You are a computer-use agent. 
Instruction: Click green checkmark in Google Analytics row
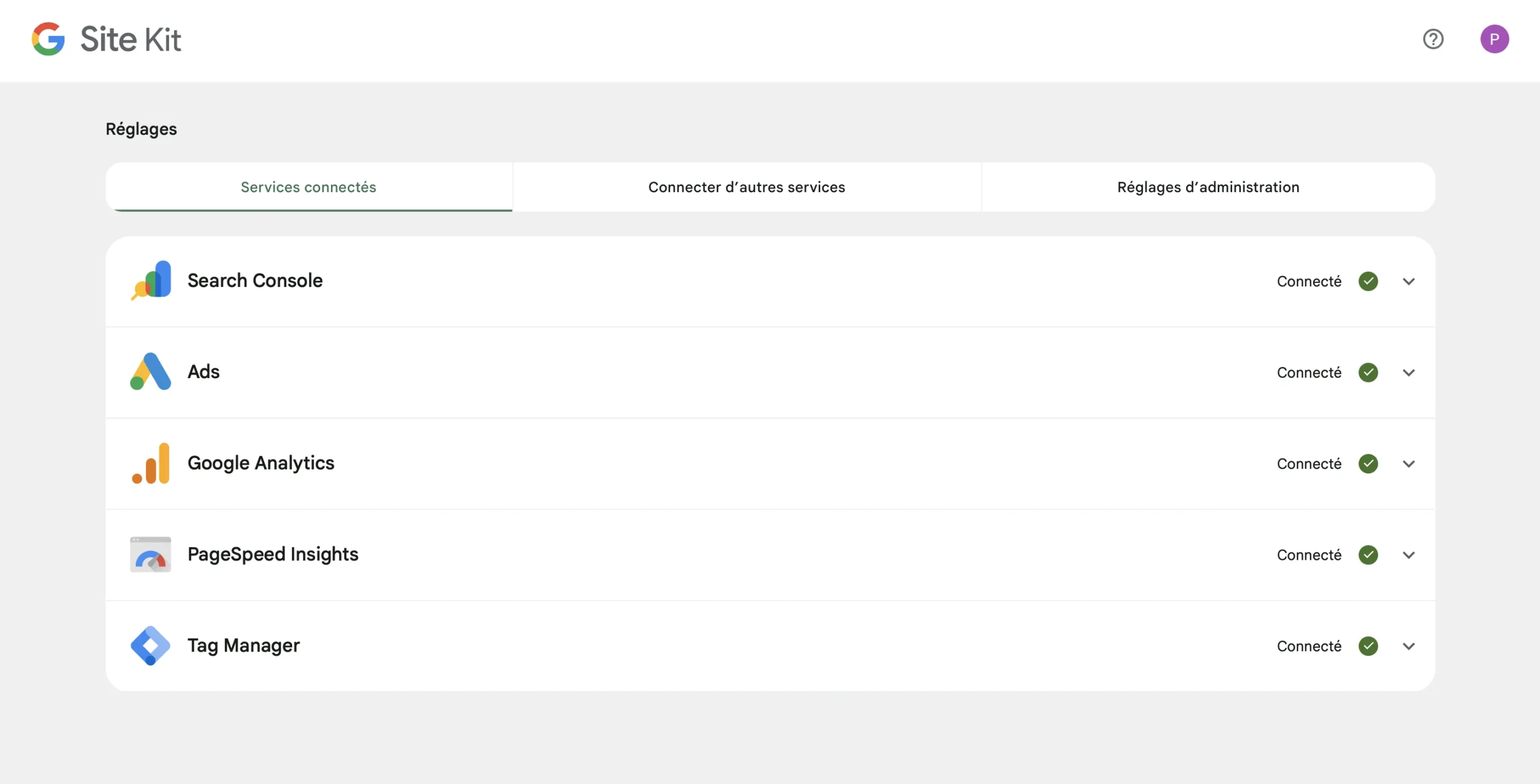point(1368,464)
